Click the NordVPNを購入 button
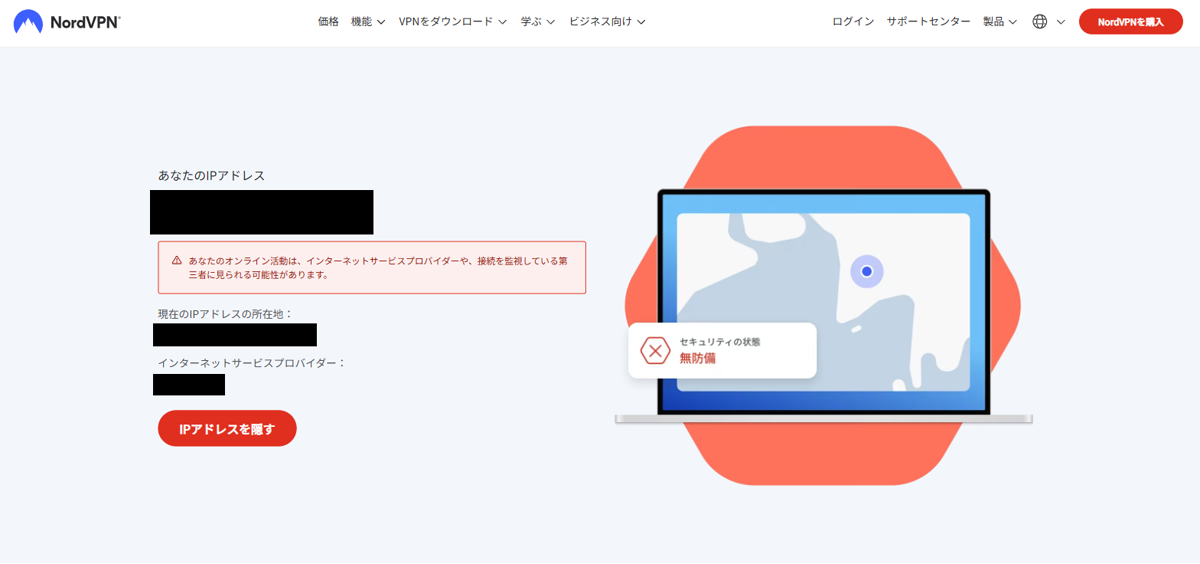The height and width of the screenshot is (564, 1200). pos(1131,21)
